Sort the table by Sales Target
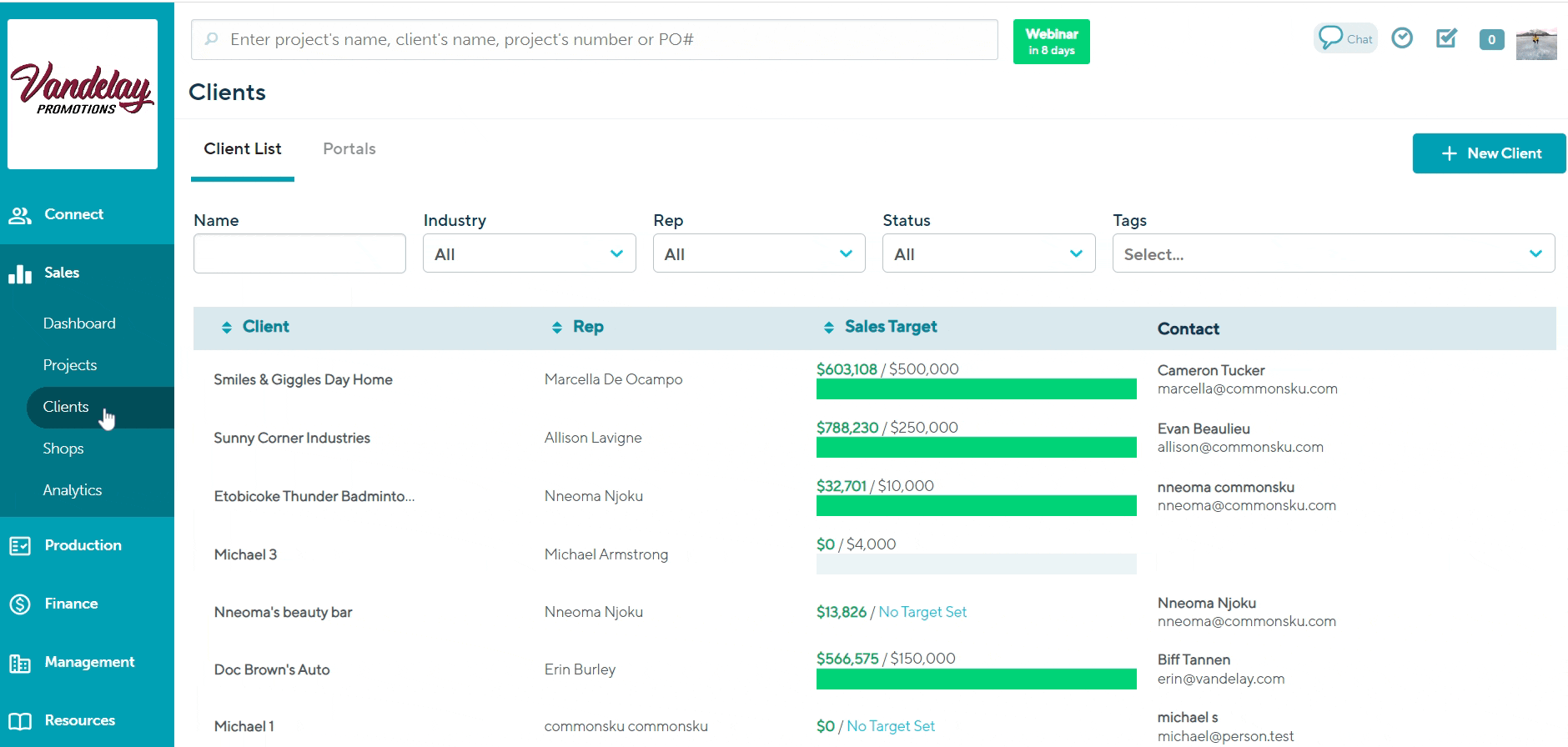 [890, 327]
